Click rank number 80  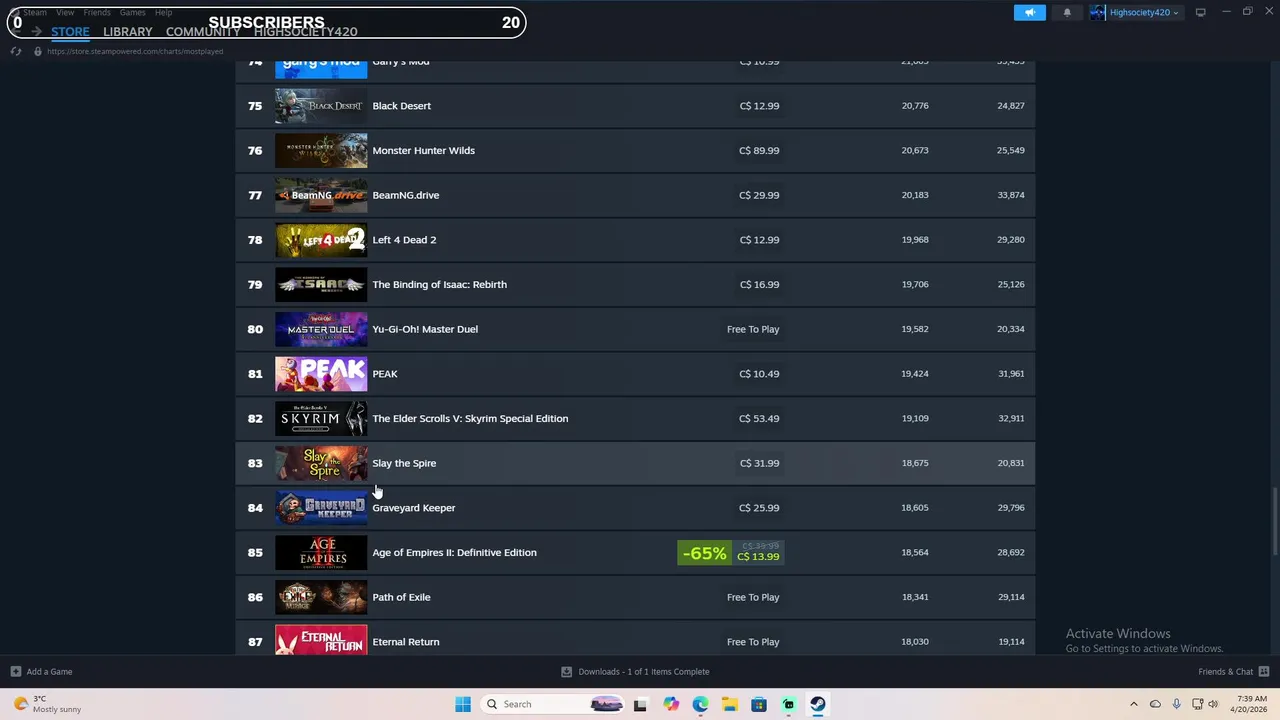tap(255, 329)
